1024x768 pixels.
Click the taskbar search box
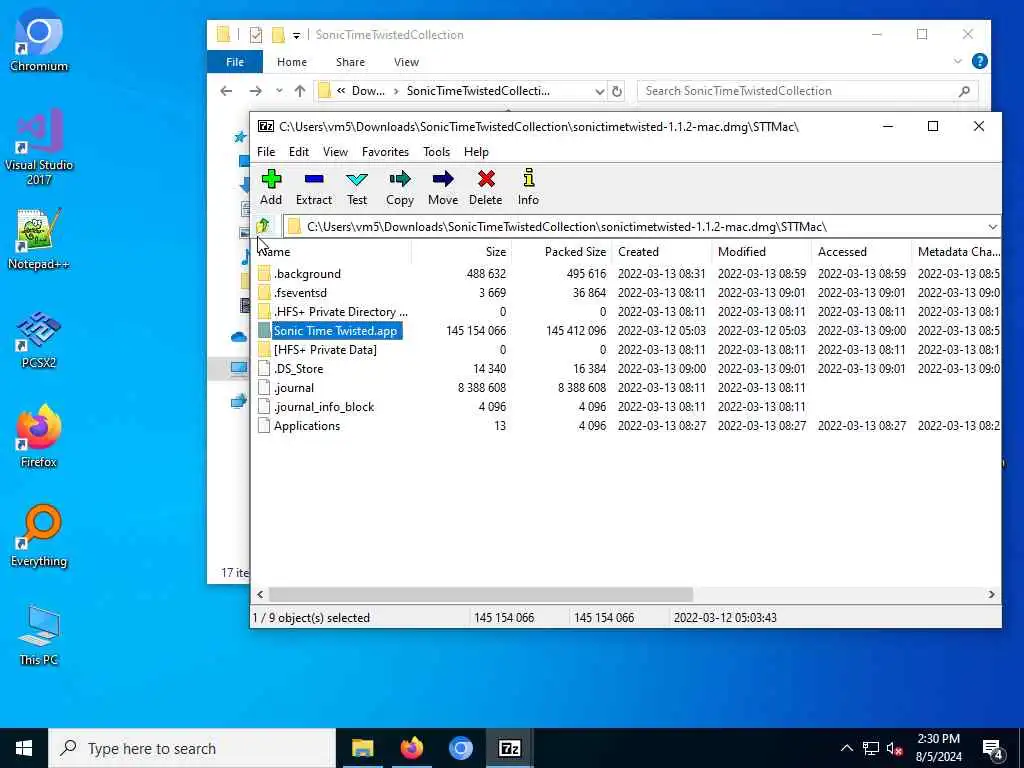click(x=192, y=748)
